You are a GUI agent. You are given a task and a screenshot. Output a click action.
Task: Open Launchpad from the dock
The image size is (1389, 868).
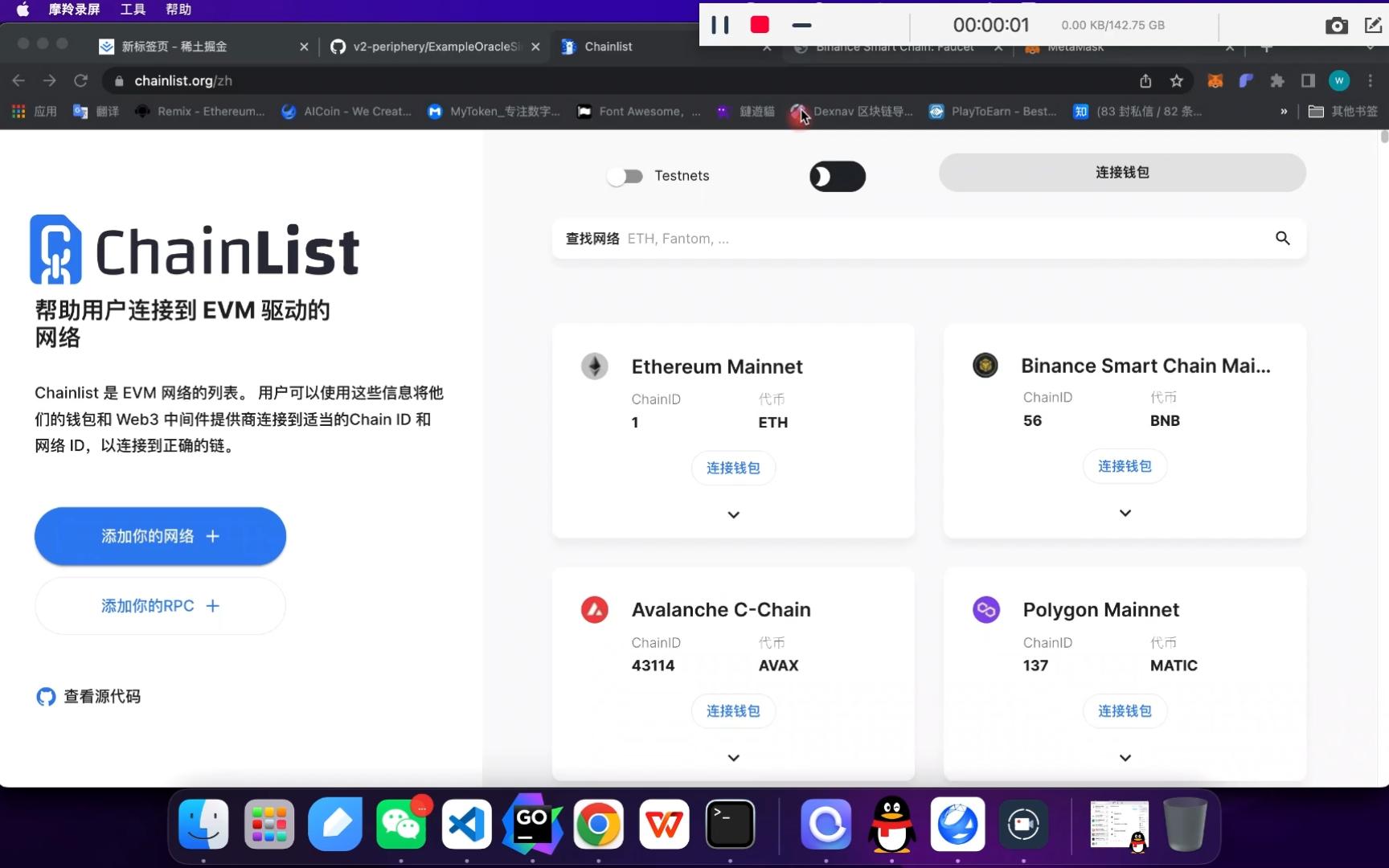click(x=269, y=824)
